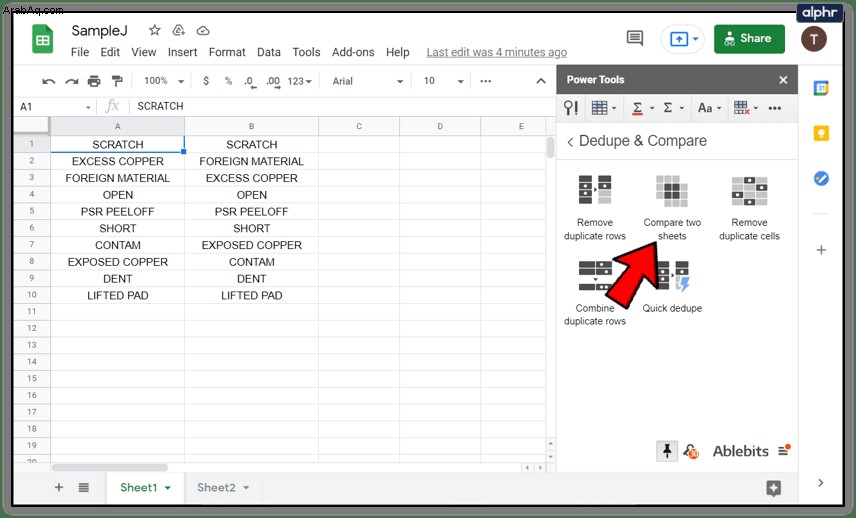856x518 pixels.
Task: Add a new sheet
Action: pyautogui.click(x=59, y=487)
